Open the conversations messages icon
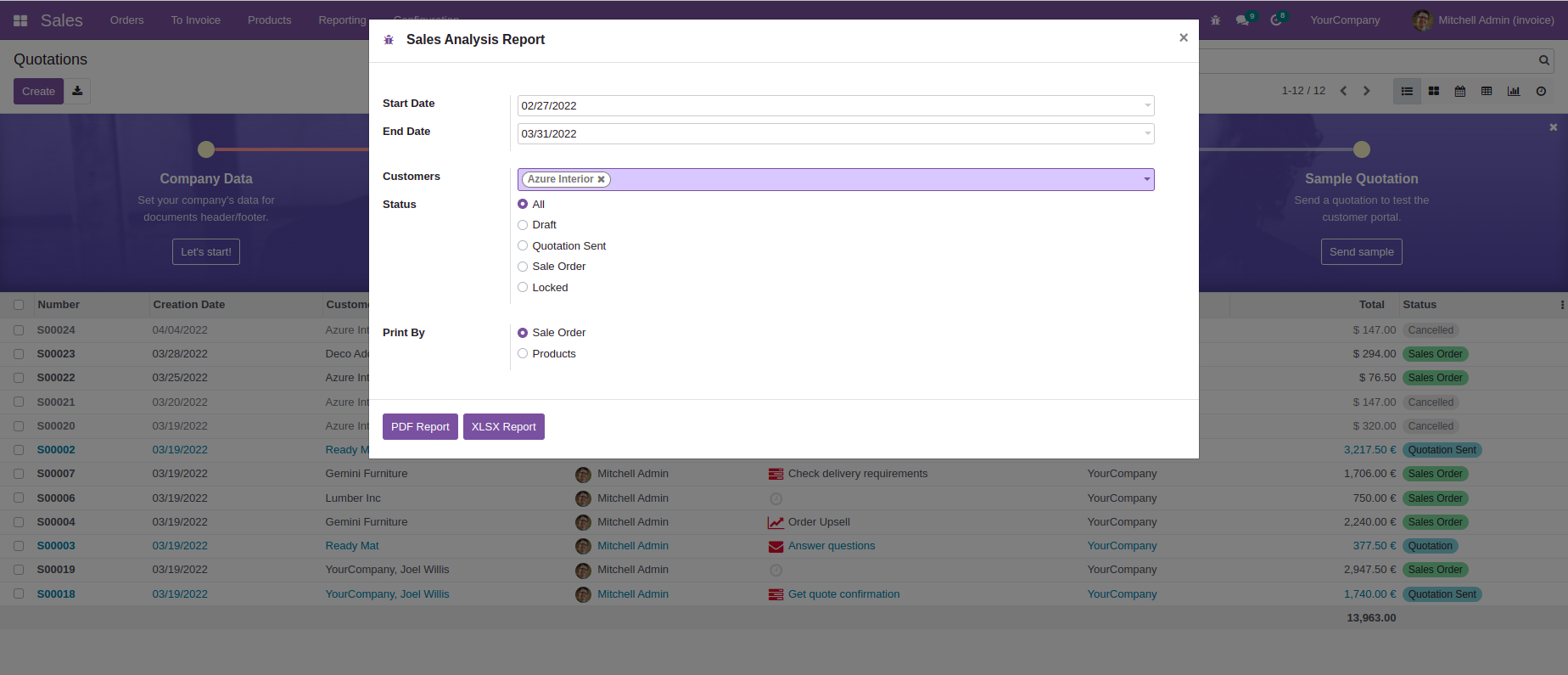The image size is (1568, 675). click(1242, 20)
